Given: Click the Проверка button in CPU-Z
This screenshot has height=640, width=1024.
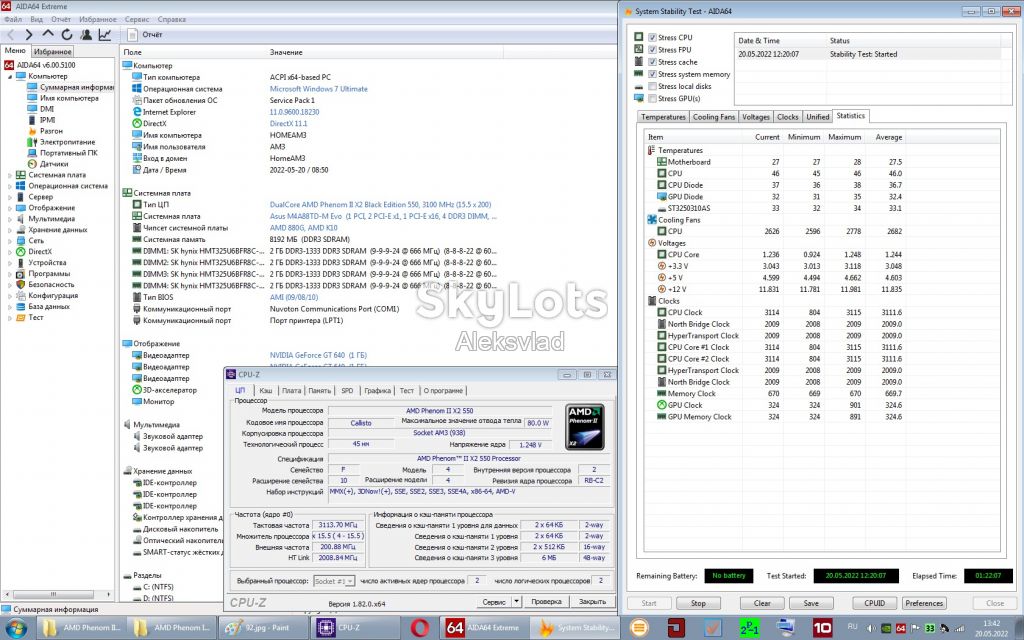Looking at the screenshot, I should pos(546,601).
